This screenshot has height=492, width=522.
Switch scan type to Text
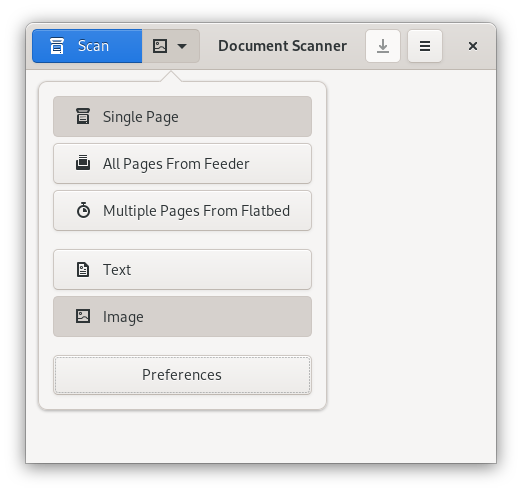(182, 270)
